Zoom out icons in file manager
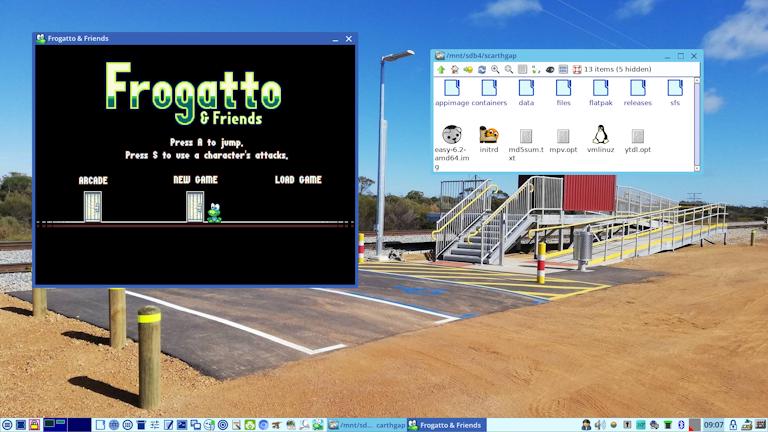The image size is (768, 432). click(509, 70)
